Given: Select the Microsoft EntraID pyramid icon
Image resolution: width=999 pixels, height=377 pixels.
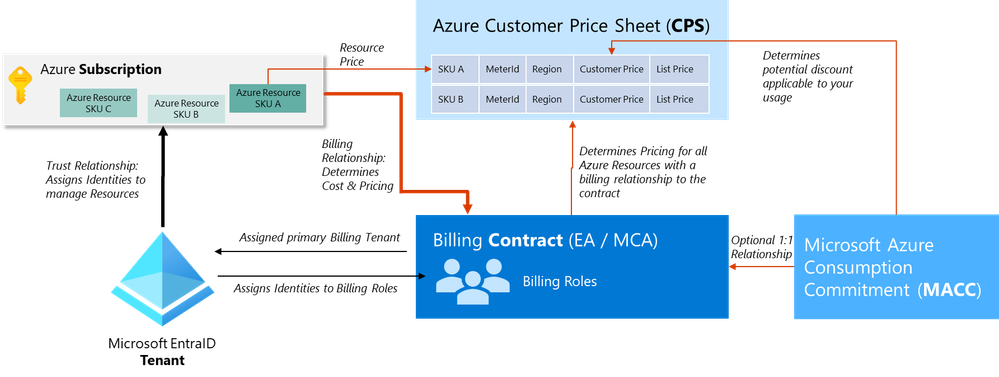Looking at the screenshot, I should click(x=162, y=279).
